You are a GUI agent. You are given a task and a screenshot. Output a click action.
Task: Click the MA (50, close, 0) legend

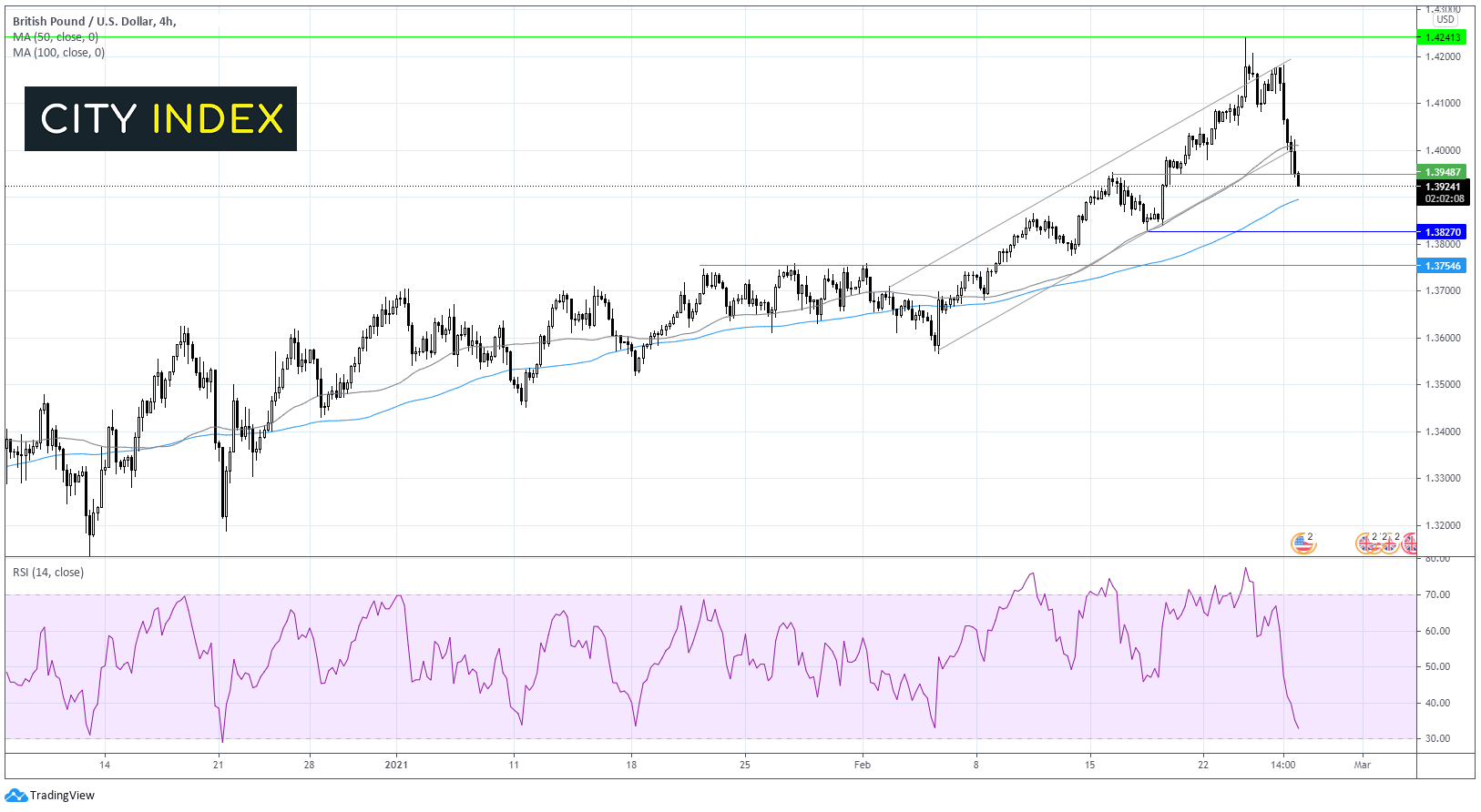coord(56,37)
